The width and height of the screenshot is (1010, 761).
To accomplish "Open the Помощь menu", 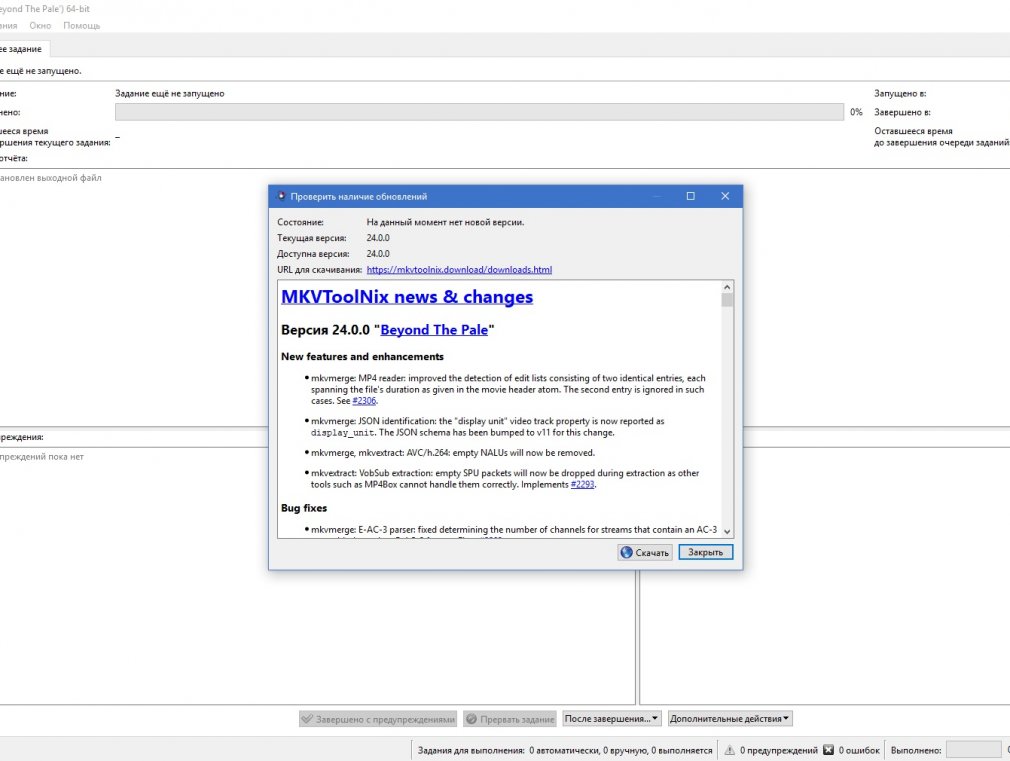I will (x=82, y=26).
